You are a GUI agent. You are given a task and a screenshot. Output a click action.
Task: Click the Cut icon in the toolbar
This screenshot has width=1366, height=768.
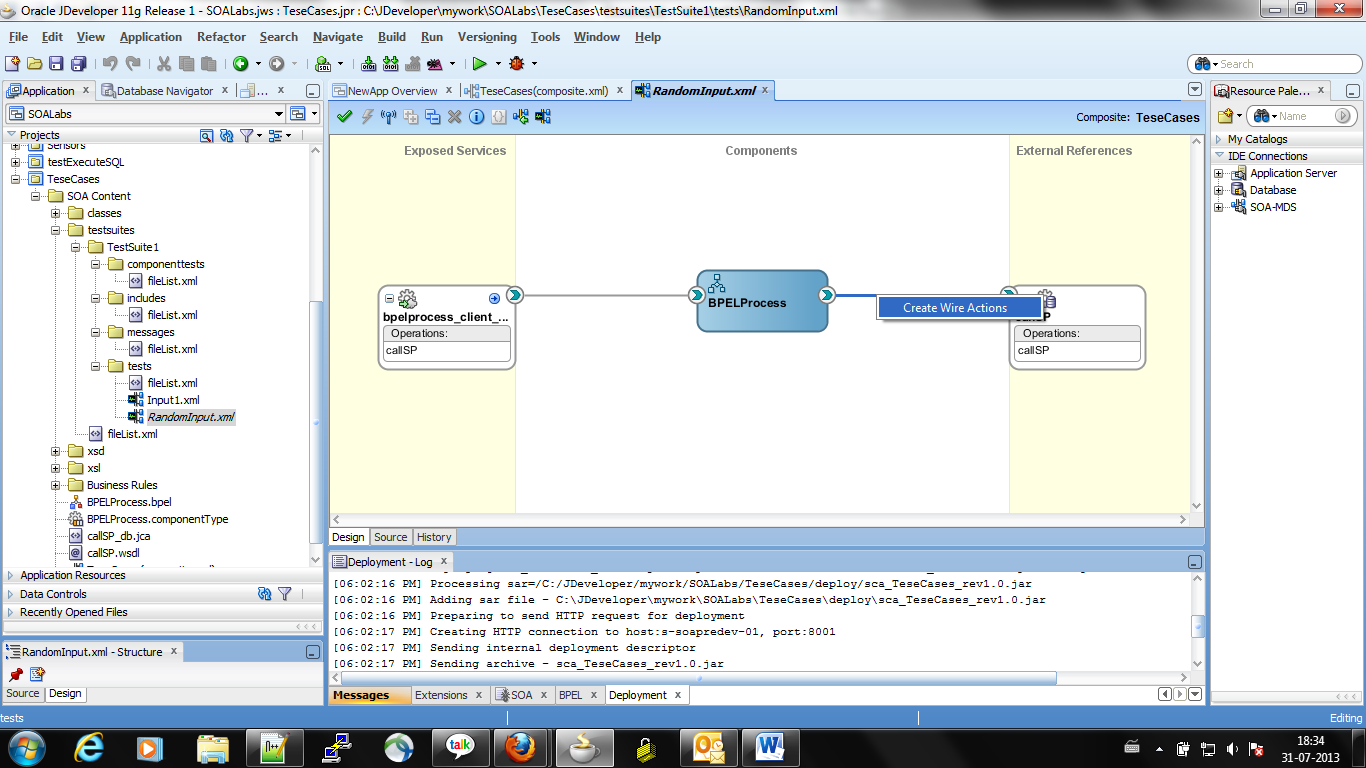point(164,63)
